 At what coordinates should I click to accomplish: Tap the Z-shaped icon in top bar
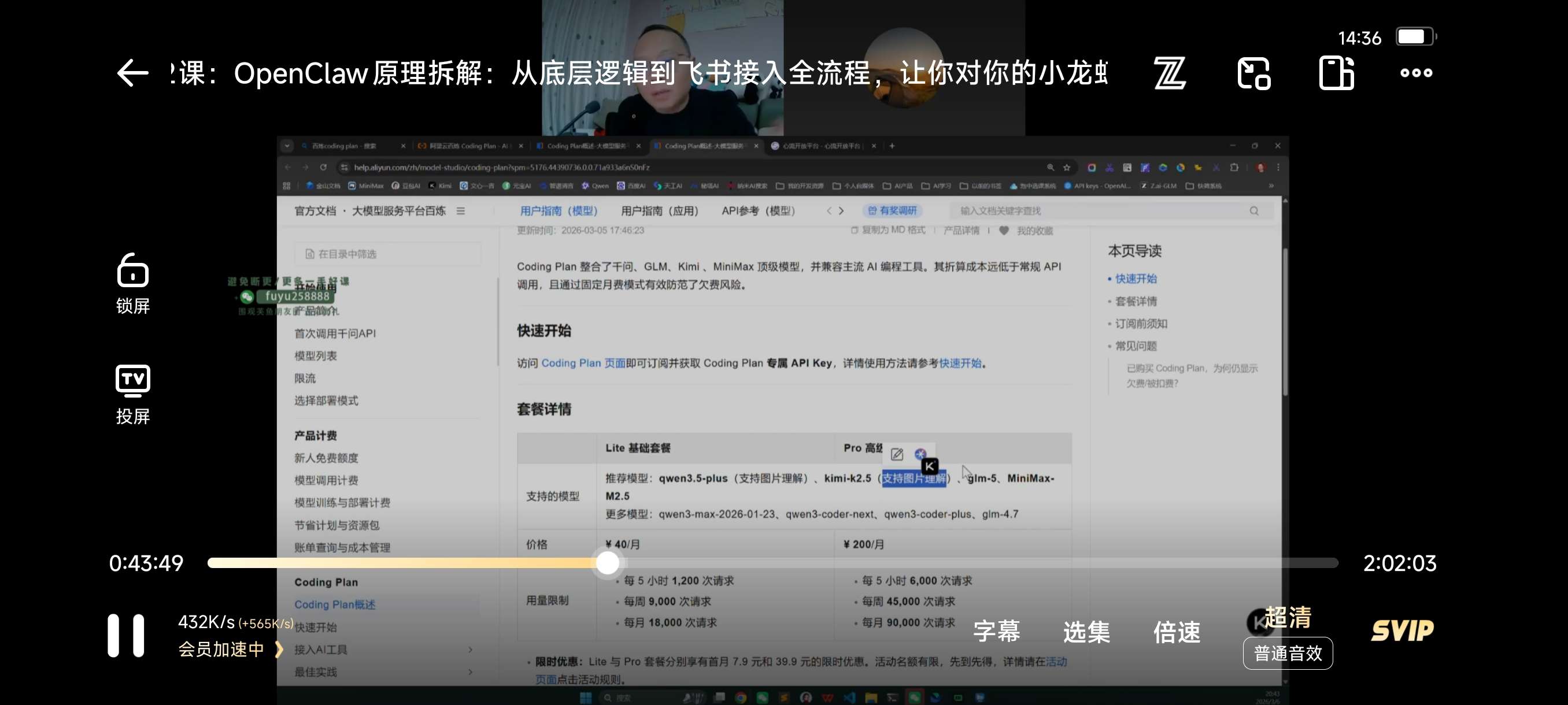[1170, 73]
